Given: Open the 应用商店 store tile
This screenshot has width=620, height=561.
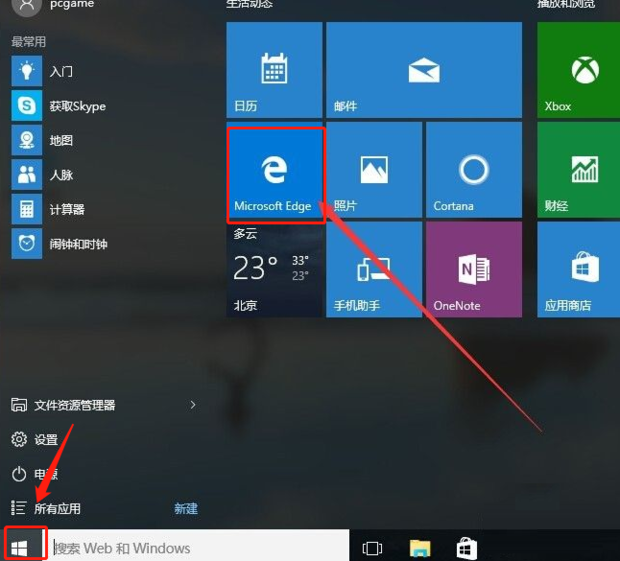Looking at the screenshot, I should pos(578,270).
